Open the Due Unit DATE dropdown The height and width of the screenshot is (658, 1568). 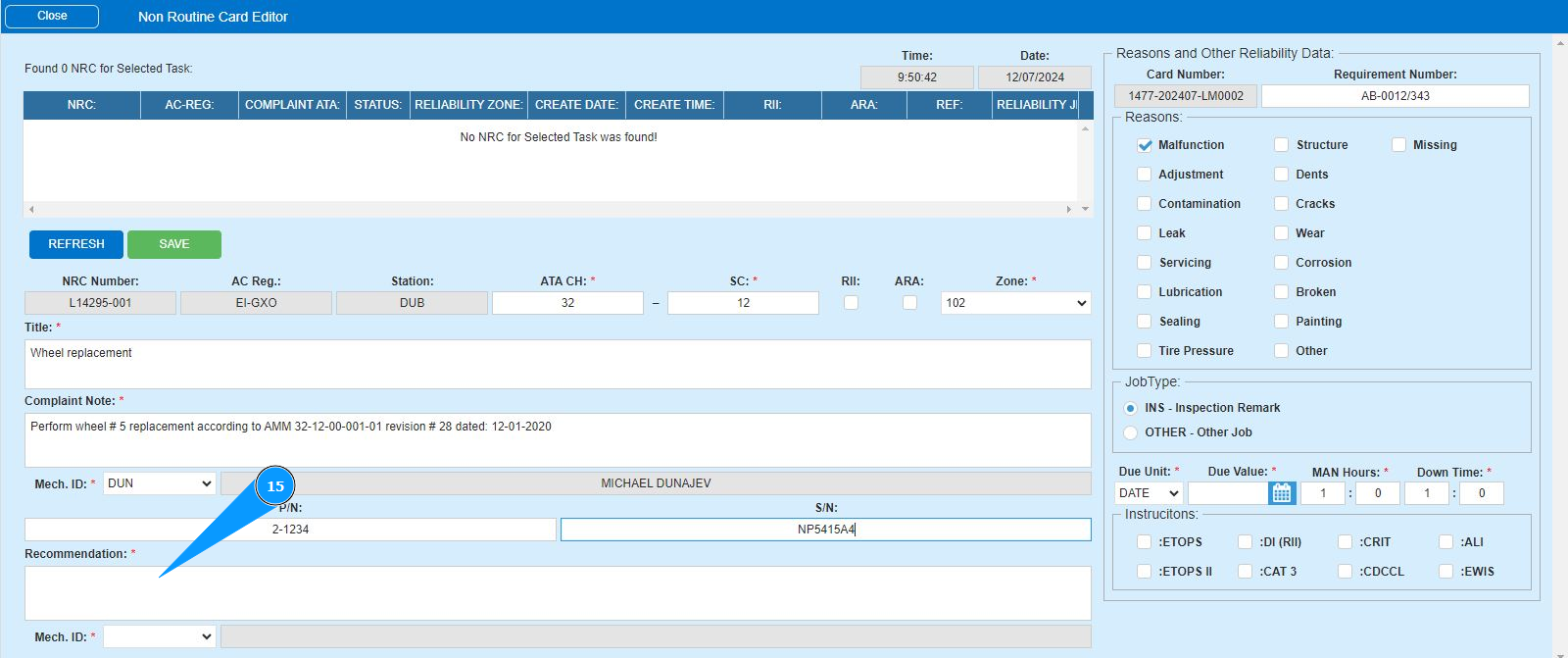(1149, 493)
